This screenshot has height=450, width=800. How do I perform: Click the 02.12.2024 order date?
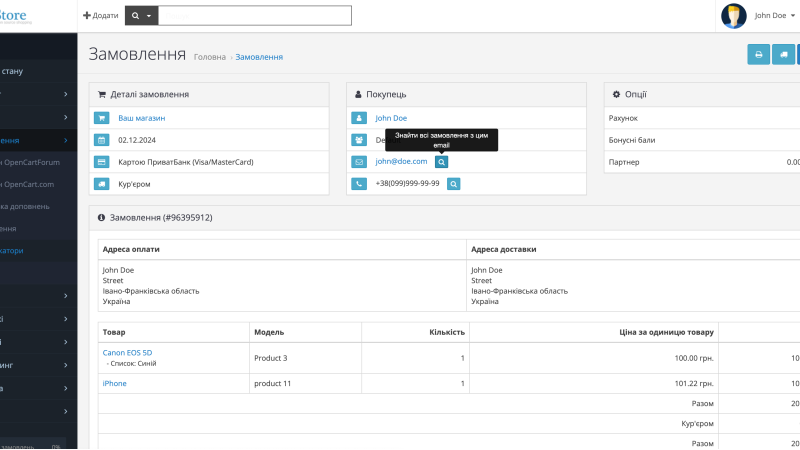[137, 140]
